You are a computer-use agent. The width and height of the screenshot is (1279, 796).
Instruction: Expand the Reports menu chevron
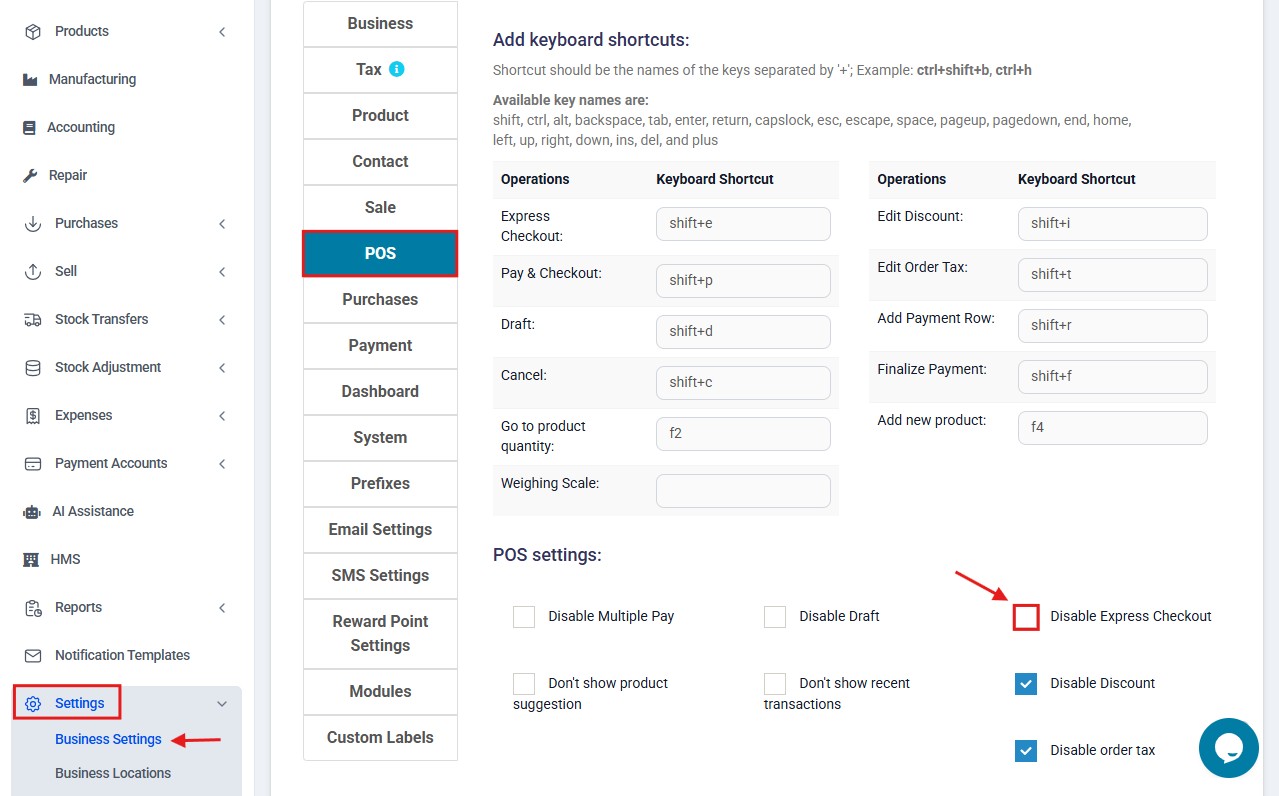click(x=222, y=607)
